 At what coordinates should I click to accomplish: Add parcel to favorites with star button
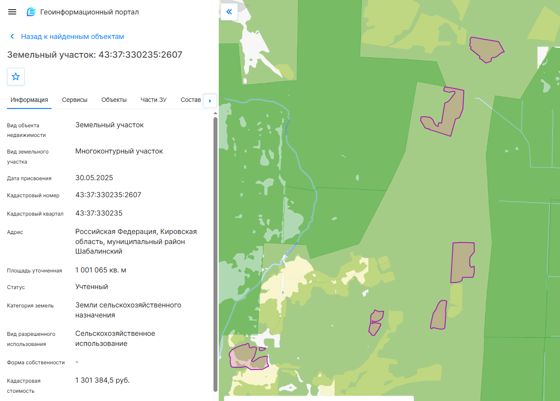point(16,77)
